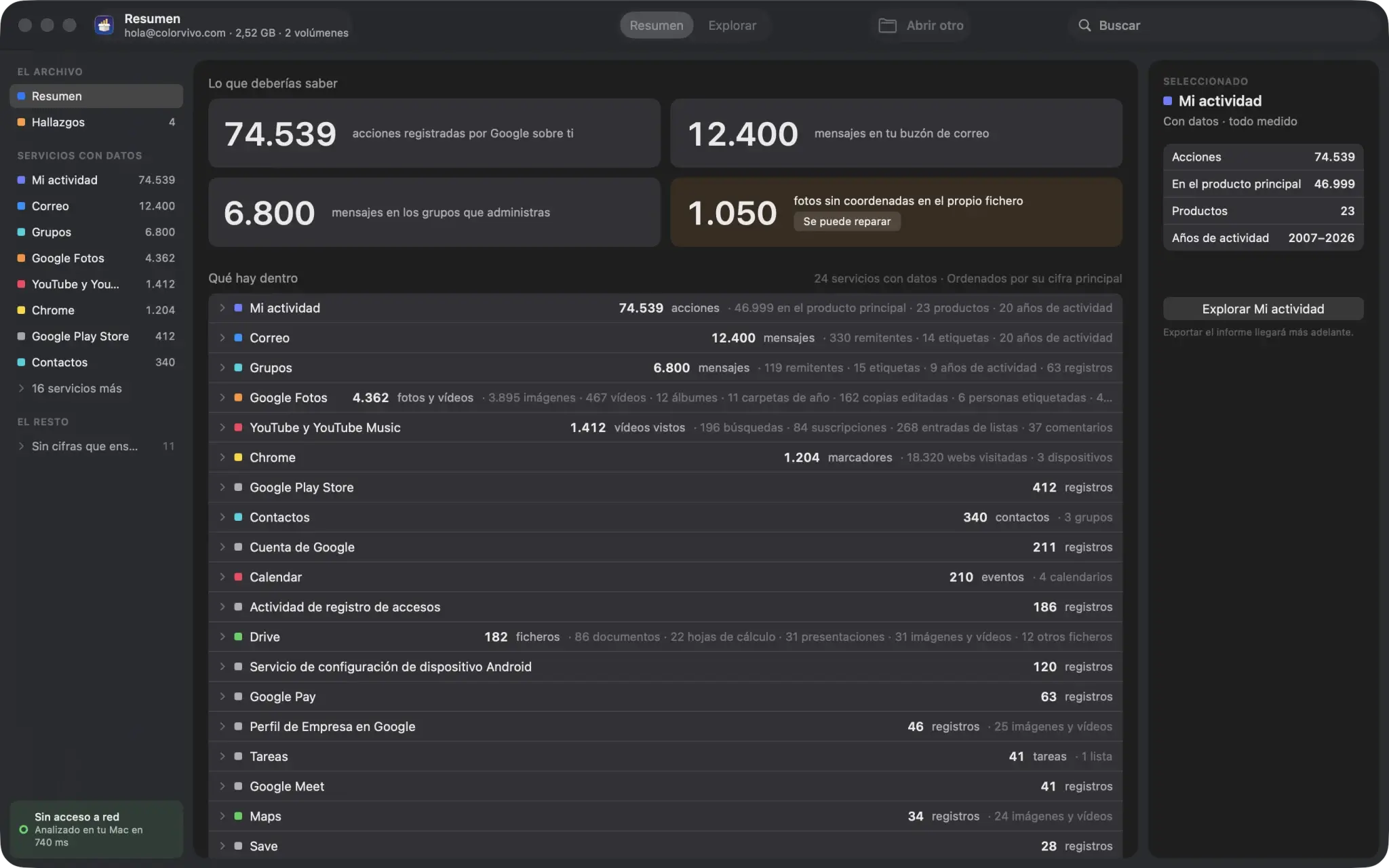1389x868 pixels.
Task: Select Resumen in the sidebar
Action: 96,96
